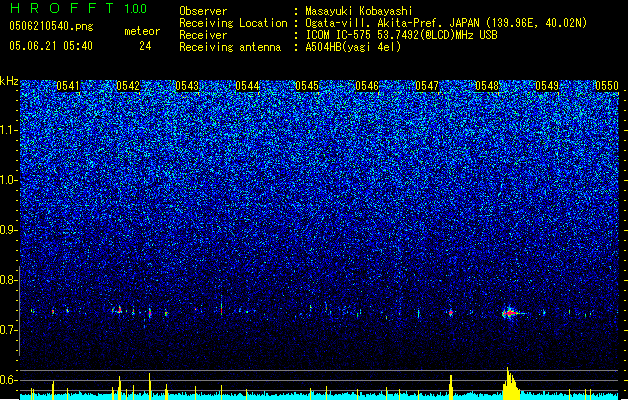Click time marker 0543
Screen dimensions: 629x400
pyautogui.click(x=187, y=86)
